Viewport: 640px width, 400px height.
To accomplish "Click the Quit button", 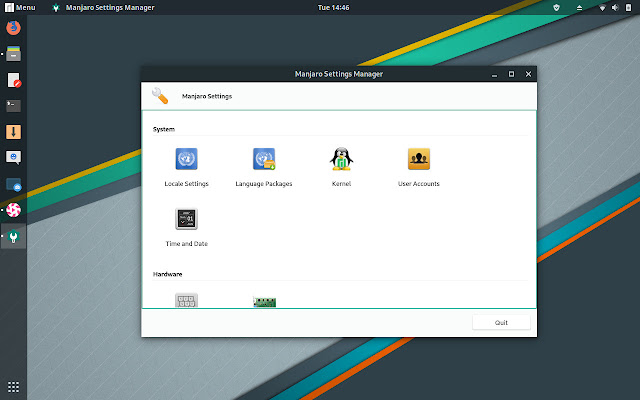I will point(501,322).
